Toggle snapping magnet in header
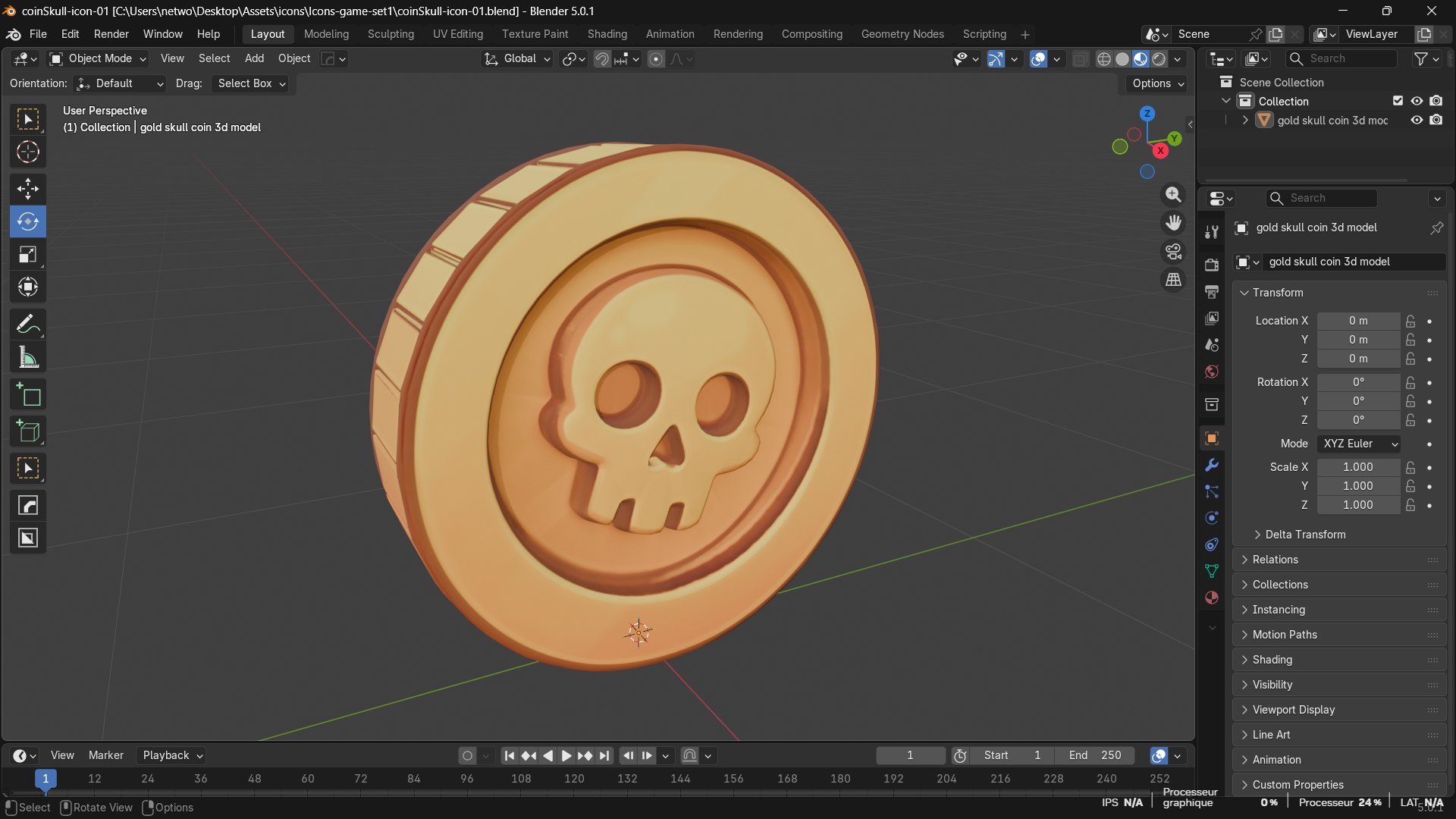This screenshot has width=1456, height=819. pos(601,59)
